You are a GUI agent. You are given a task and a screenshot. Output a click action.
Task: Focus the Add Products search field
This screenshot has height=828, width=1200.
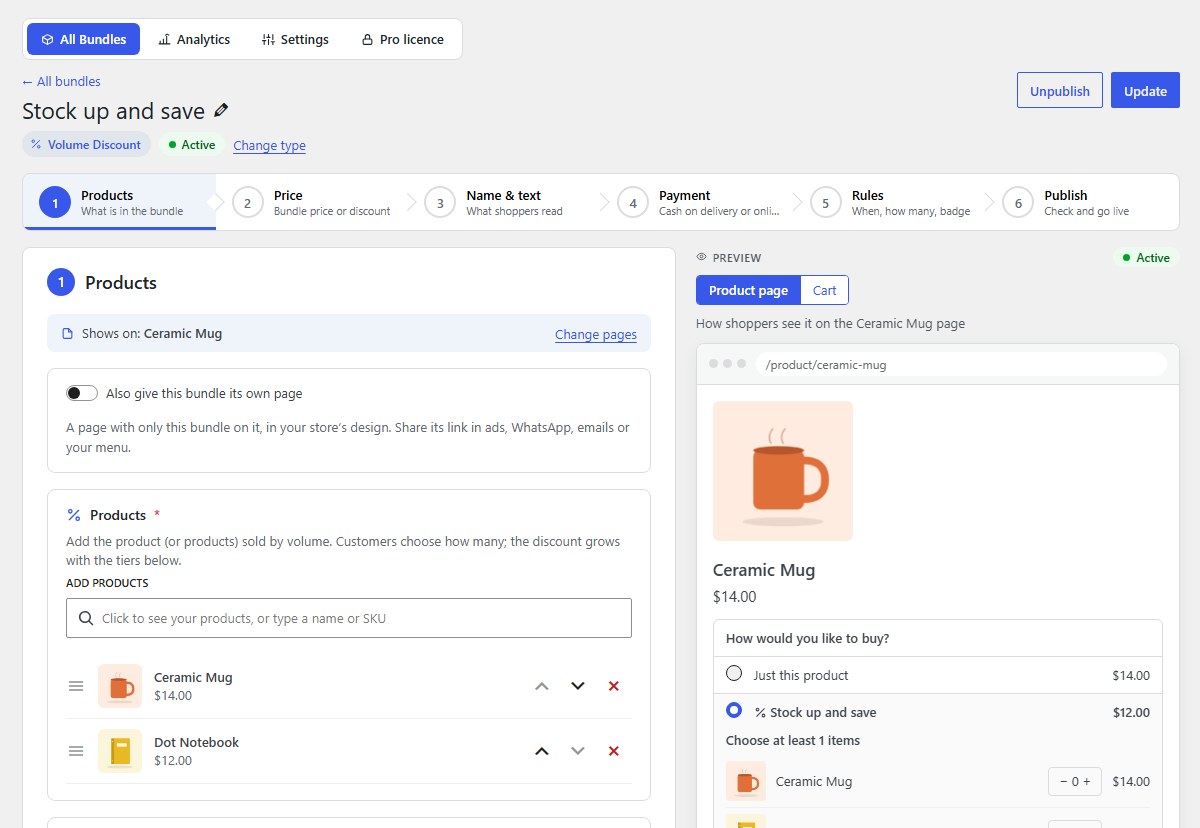coord(349,618)
